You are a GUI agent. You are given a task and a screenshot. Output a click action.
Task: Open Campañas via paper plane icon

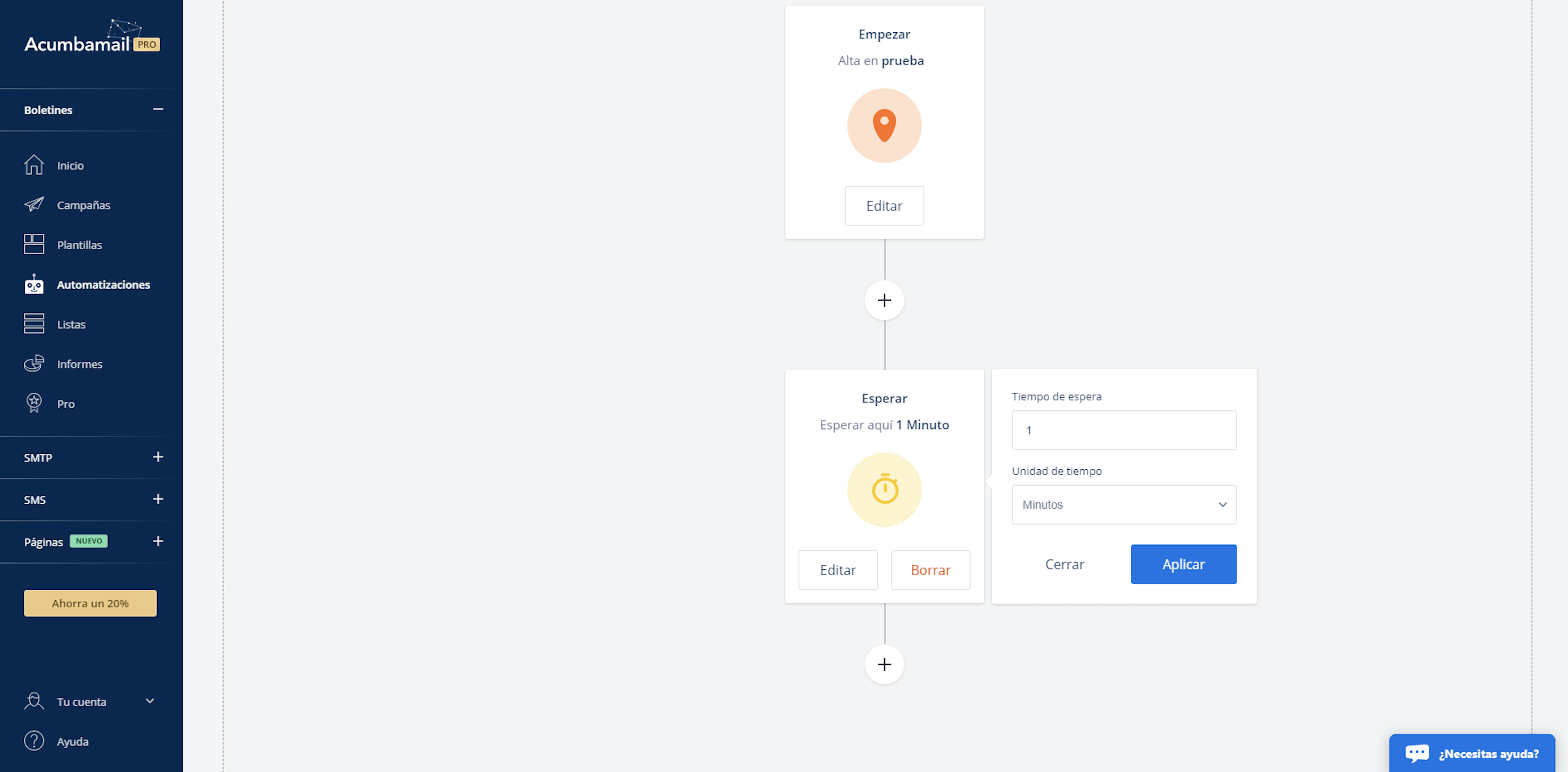(34, 204)
